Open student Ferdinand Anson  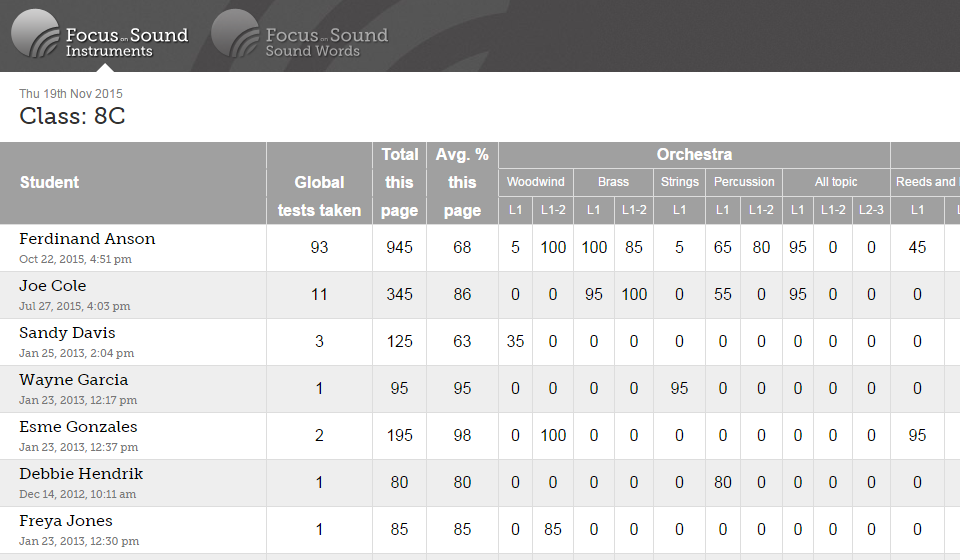click(87, 239)
